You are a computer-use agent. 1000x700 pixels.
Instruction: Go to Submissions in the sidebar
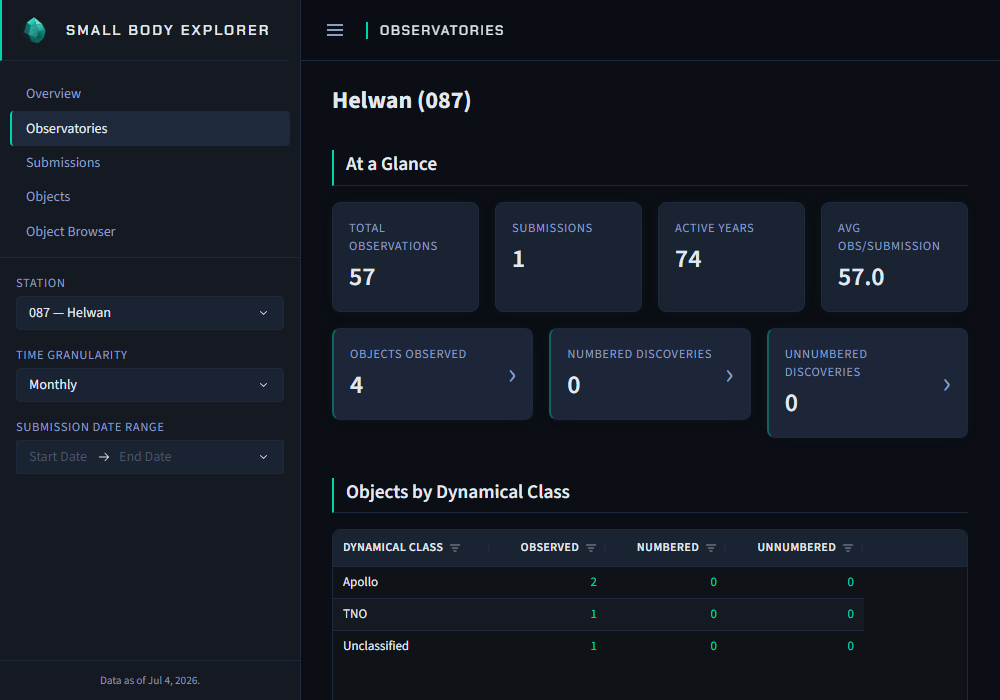pyautogui.click(x=63, y=163)
